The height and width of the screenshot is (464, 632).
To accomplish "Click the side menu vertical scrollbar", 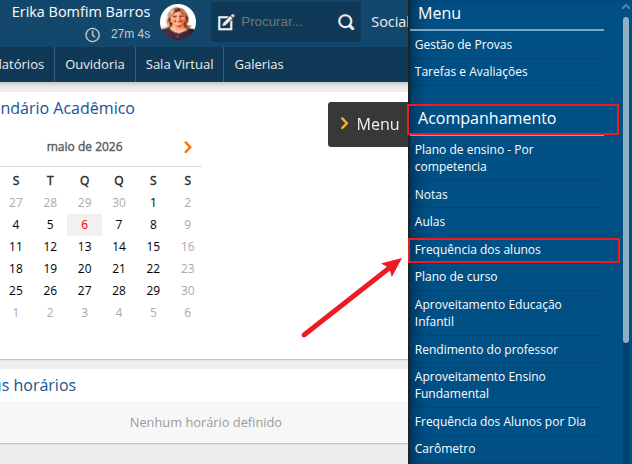I will (626, 180).
